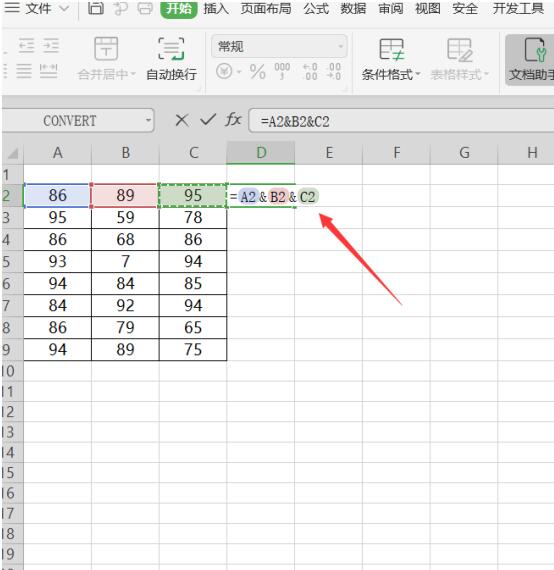Screen dimensions: 554x570
Task: Select cell B5 containing 7
Action: tap(125, 261)
